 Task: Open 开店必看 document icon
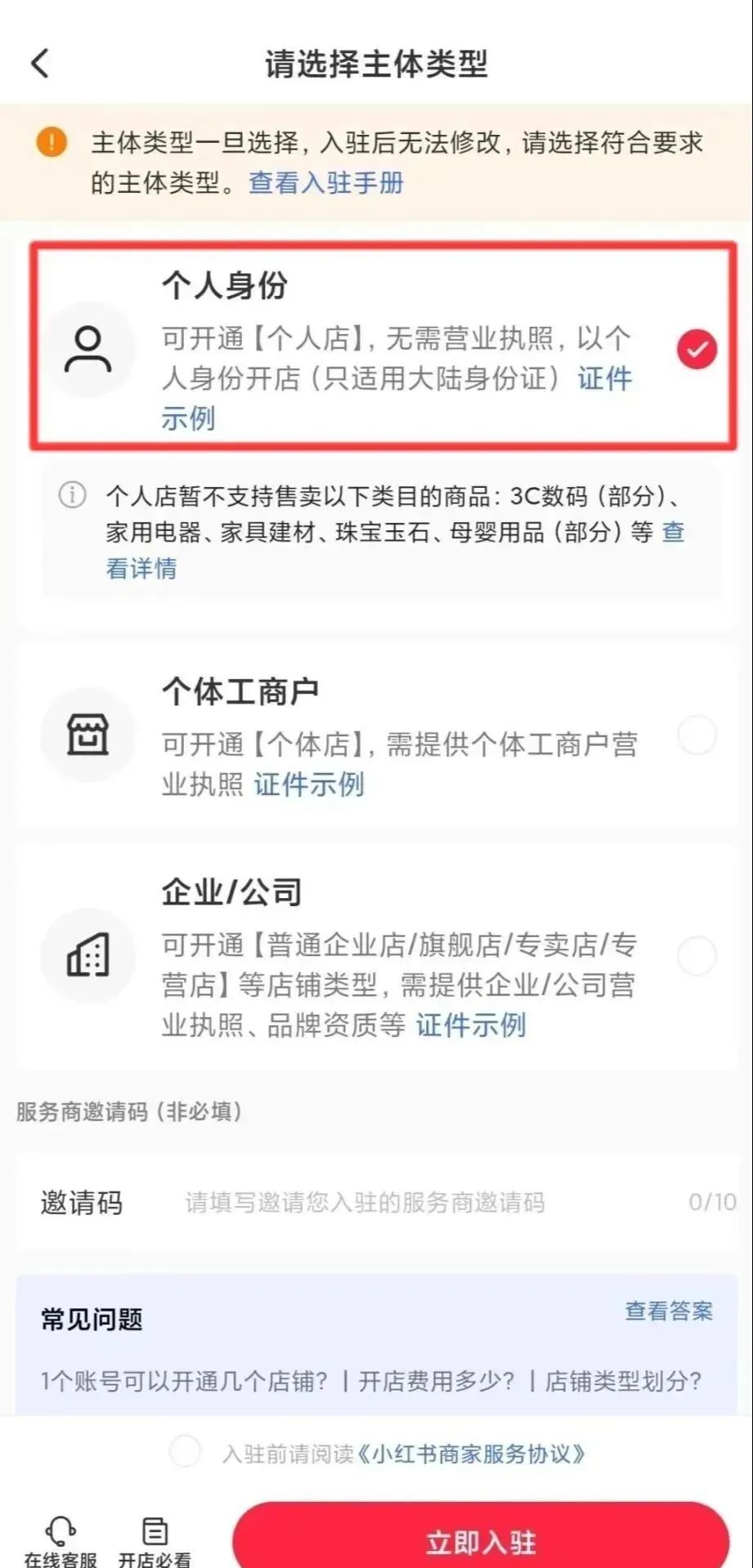(x=155, y=1530)
